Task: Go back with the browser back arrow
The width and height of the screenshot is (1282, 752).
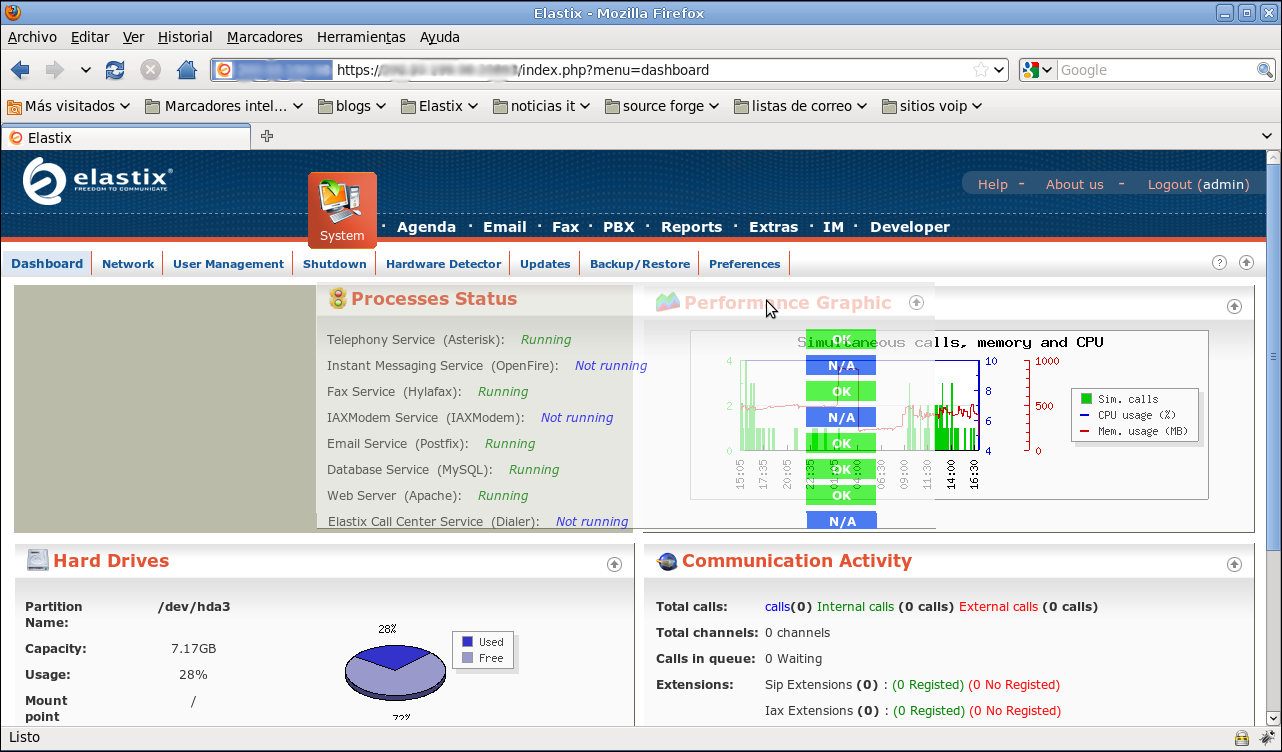Action: point(20,70)
